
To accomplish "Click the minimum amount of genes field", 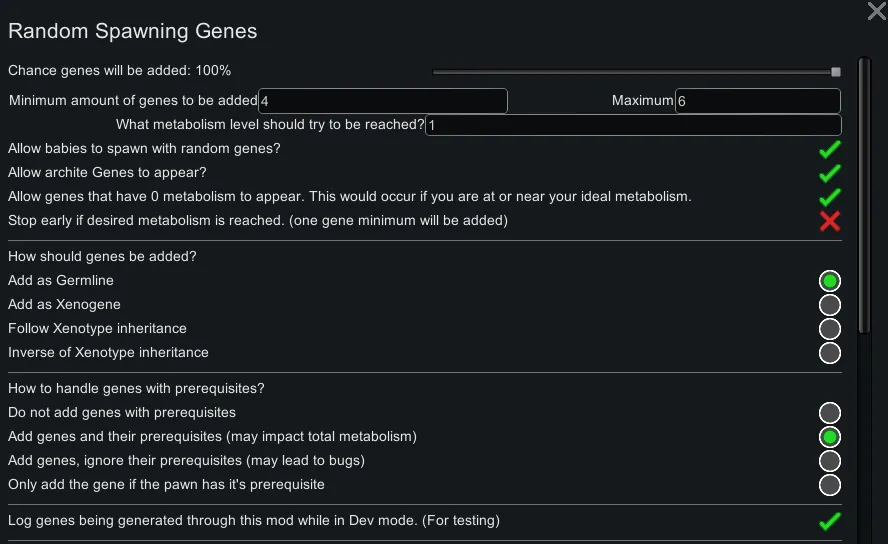I will point(383,101).
